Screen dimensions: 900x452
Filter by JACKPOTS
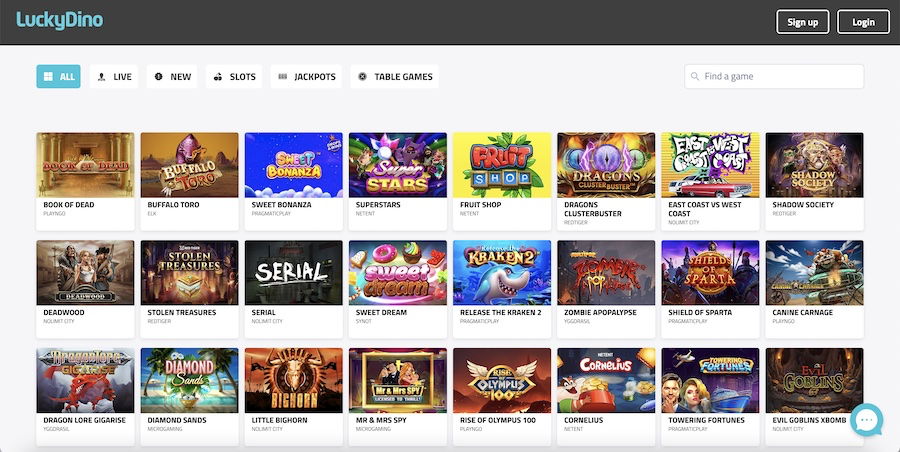click(x=307, y=76)
